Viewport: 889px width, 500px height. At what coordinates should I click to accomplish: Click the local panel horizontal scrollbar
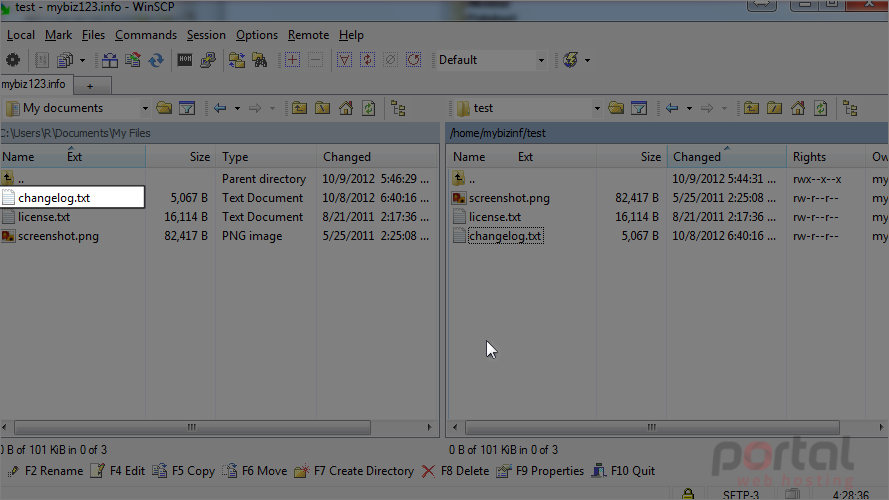[192, 427]
